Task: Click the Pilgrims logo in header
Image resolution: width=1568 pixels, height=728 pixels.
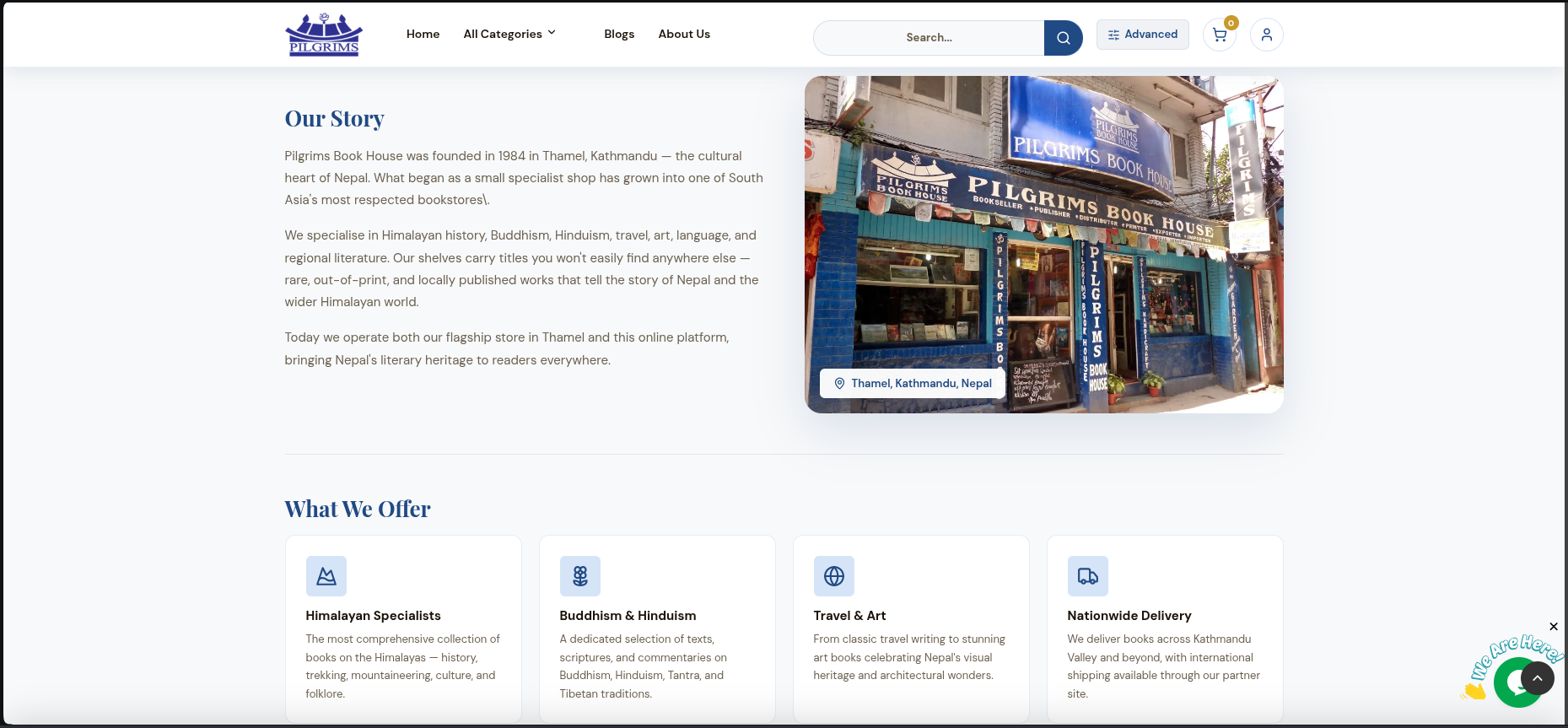Action: pos(324,35)
